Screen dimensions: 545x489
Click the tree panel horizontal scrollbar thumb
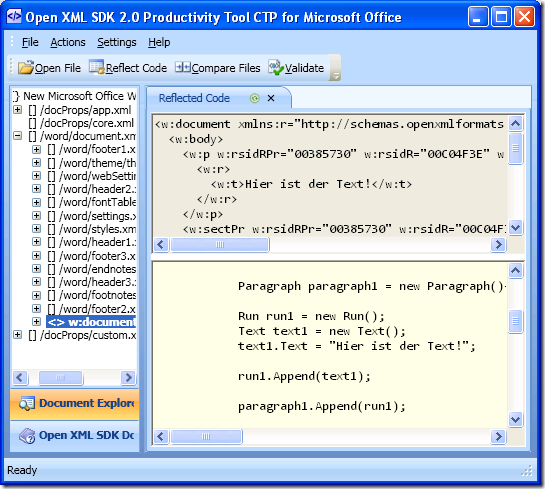click(61, 377)
